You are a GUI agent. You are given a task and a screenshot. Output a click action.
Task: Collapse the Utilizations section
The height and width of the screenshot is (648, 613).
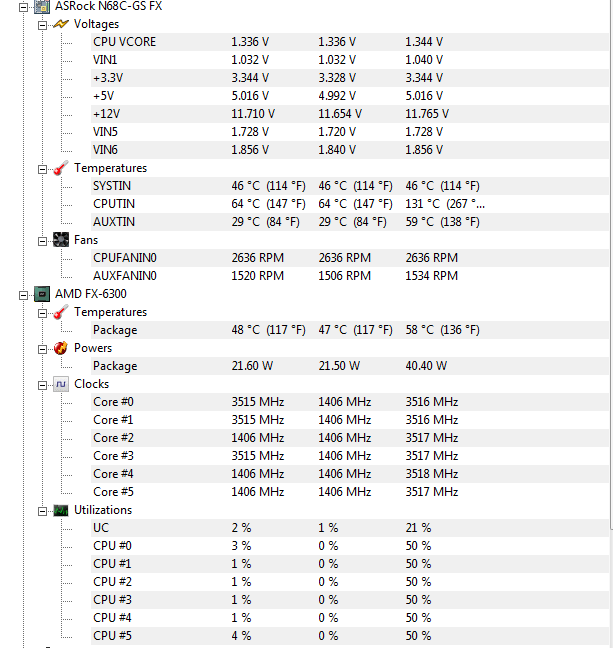click(43, 510)
